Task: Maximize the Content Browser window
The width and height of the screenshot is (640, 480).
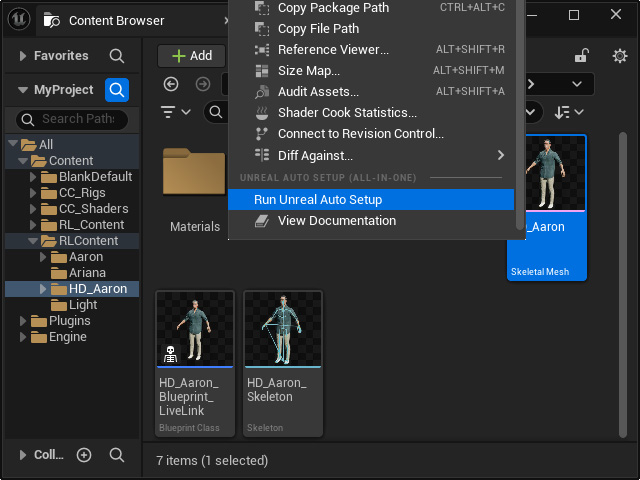Action: click(574, 15)
